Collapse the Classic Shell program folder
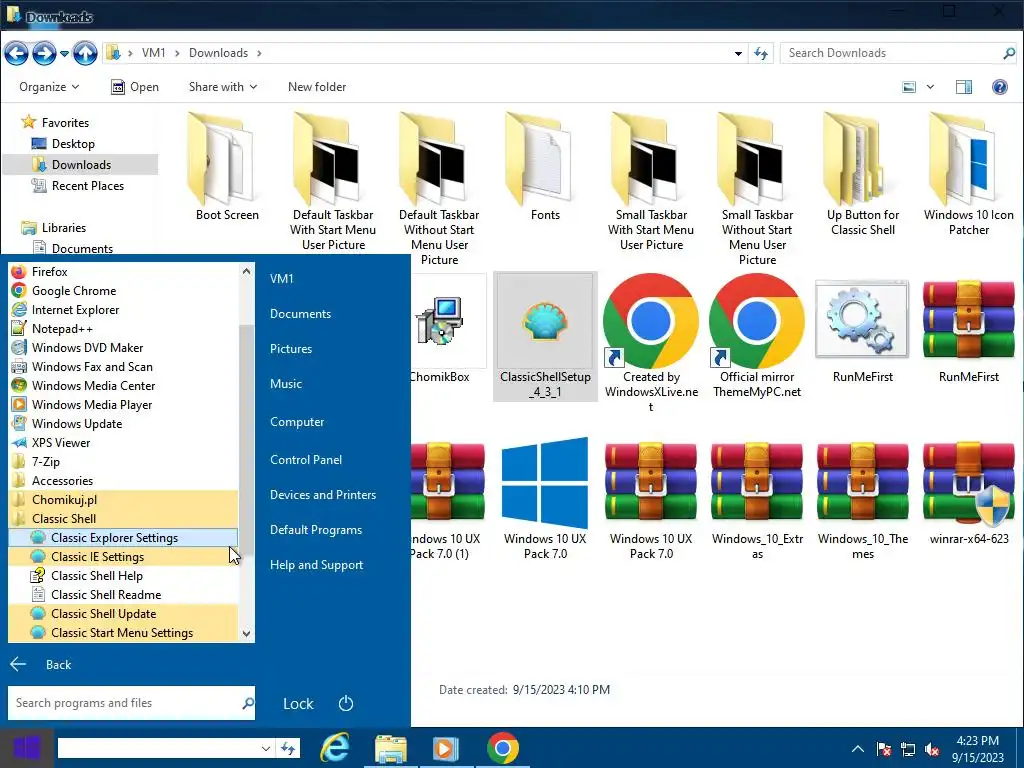 (123, 519)
